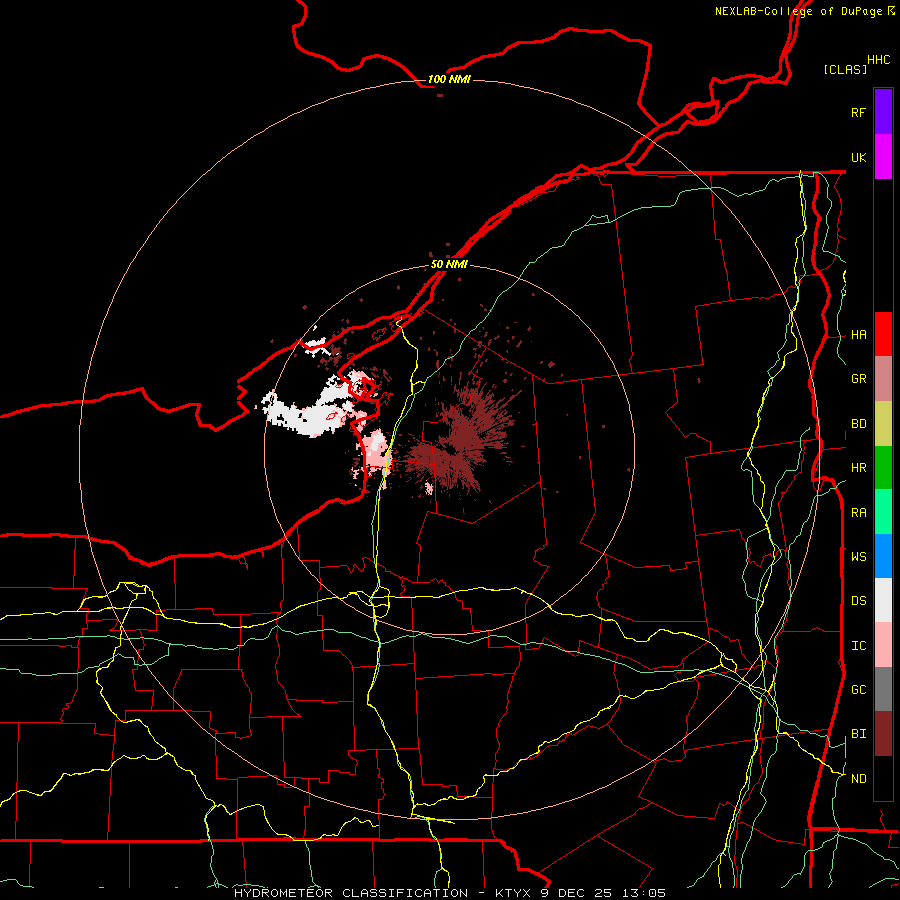The height and width of the screenshot is (900, 900).
Task: Click the brown biological echo cluster near radar
Action: pyautogui.click(x=465, y=436)
